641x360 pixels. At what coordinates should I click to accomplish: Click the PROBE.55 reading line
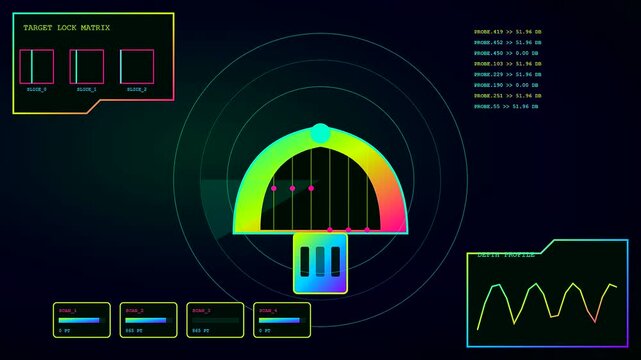[x=506, y=106]
